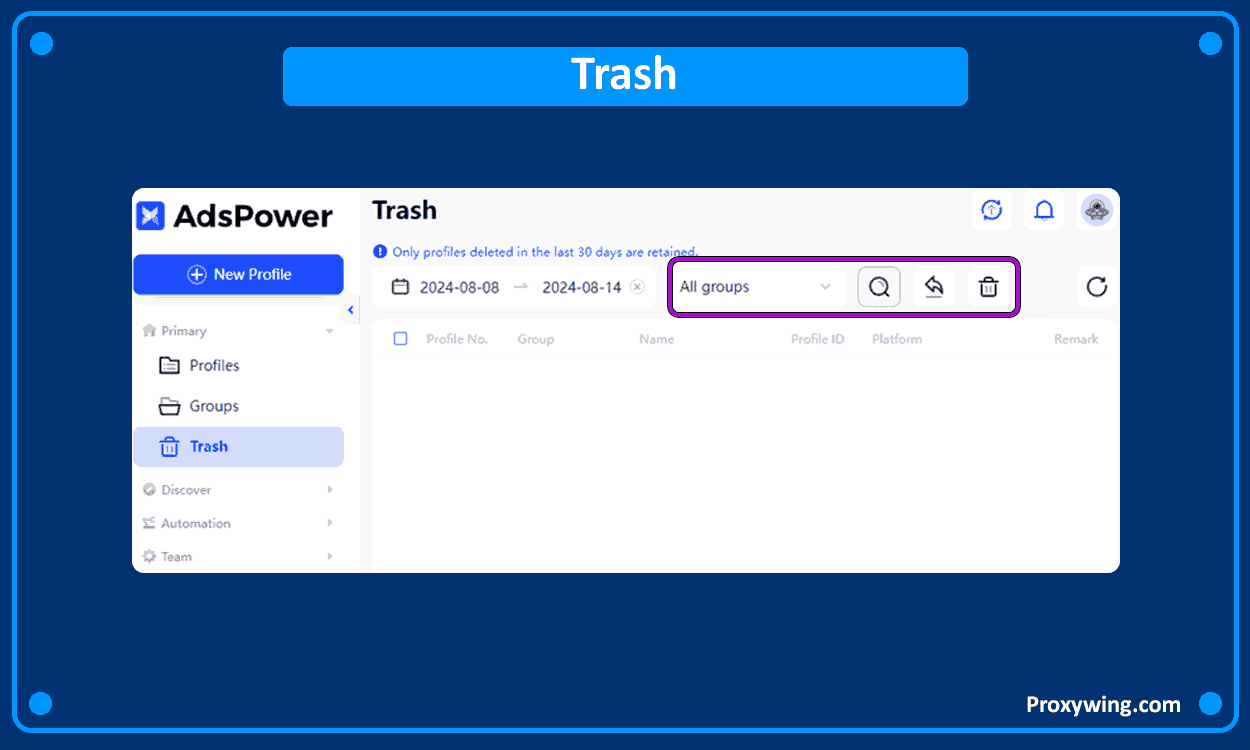Click the update sync icon
This screenshot has width=1250, height=750.
click(991, 210)
